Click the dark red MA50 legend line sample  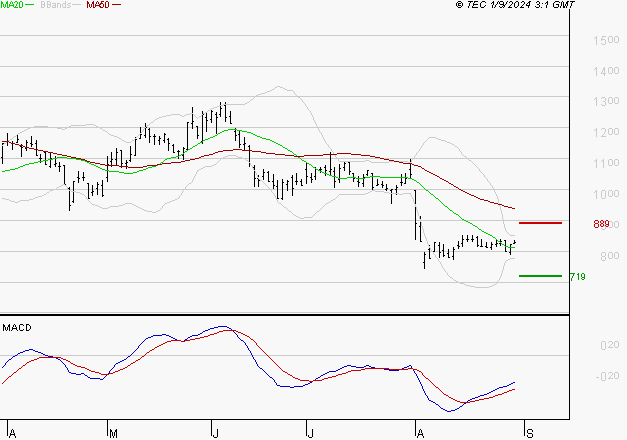(116, 4)
